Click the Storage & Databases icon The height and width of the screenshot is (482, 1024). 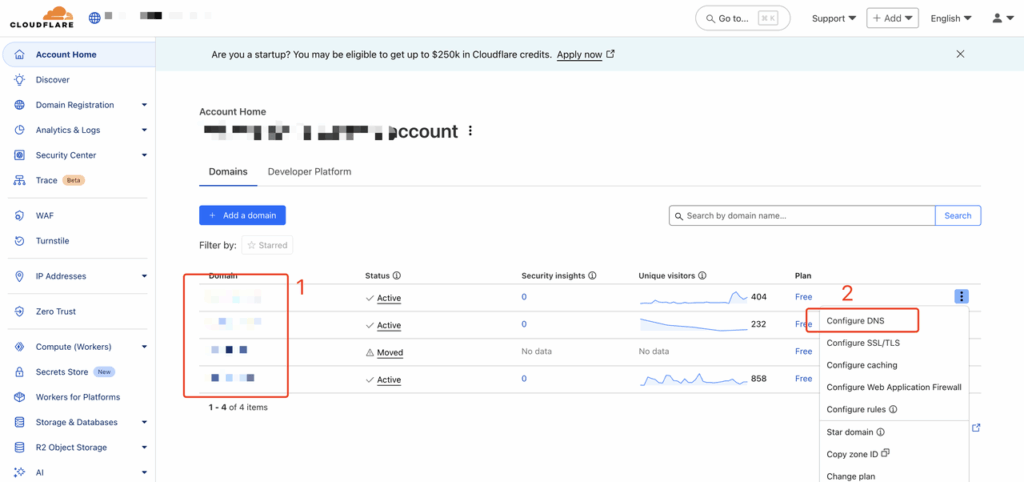[x=20, y=423]
